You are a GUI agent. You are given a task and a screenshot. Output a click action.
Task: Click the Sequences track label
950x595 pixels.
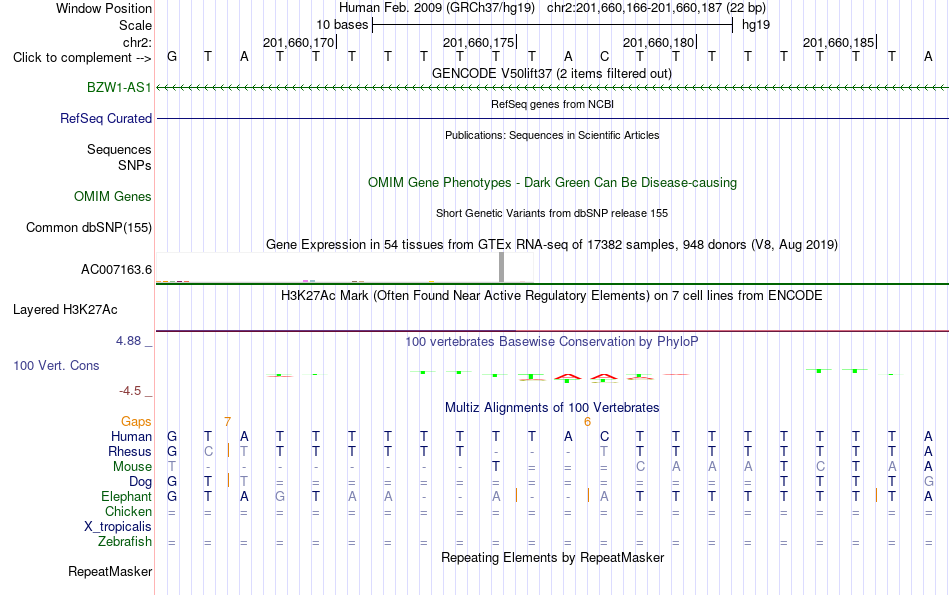point(119,150)
